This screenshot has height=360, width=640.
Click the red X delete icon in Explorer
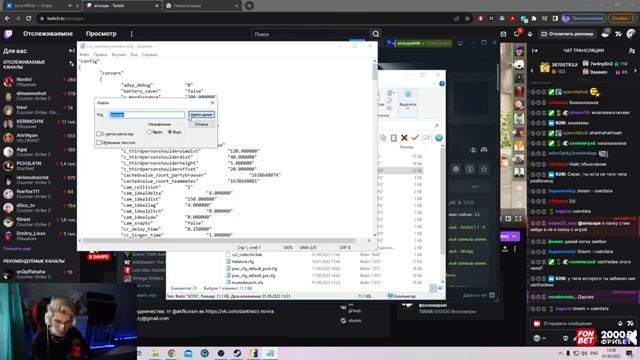[x=404, y=138]
